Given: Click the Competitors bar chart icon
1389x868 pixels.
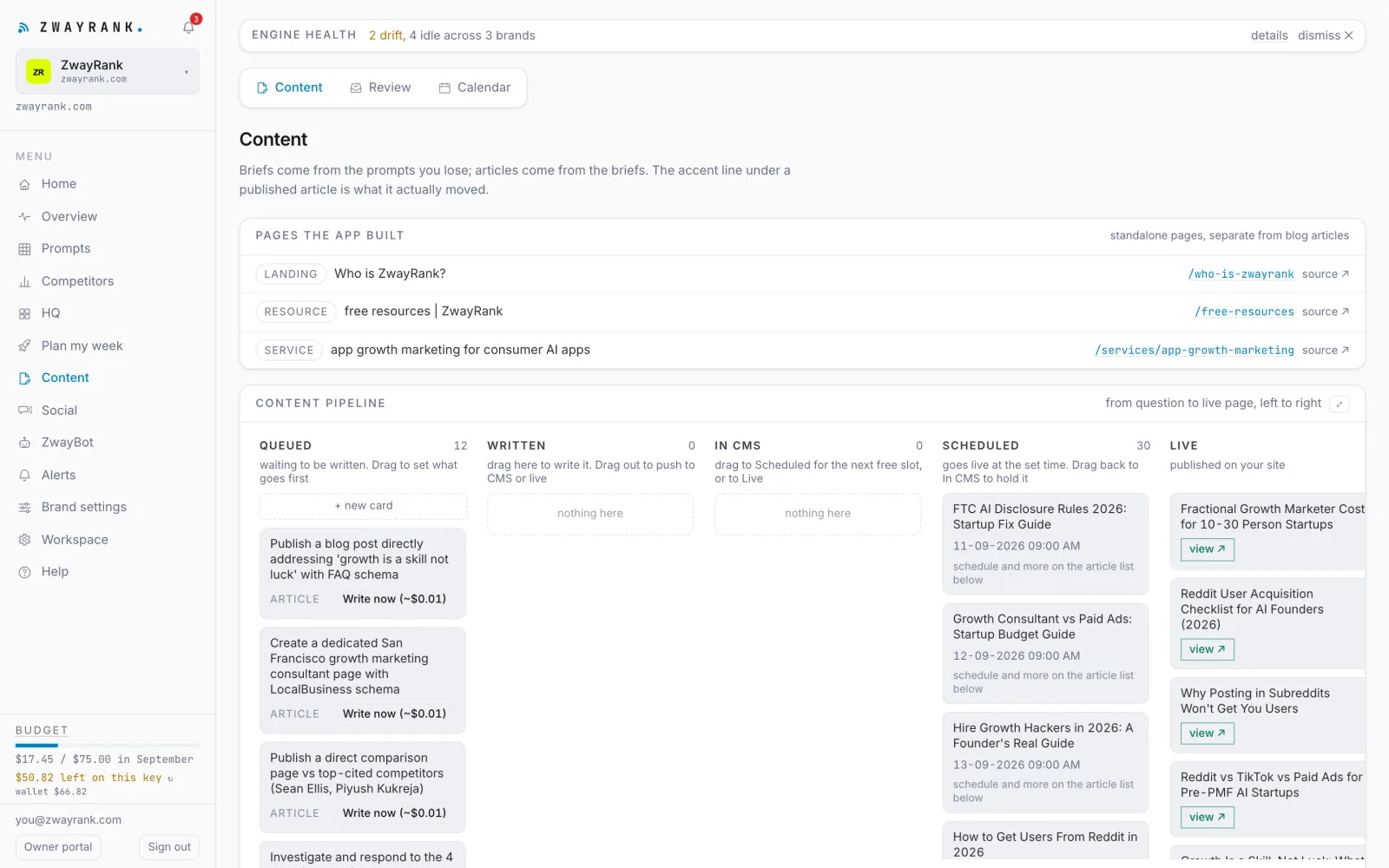Looking at the screenshot, I should click(24, 281).
